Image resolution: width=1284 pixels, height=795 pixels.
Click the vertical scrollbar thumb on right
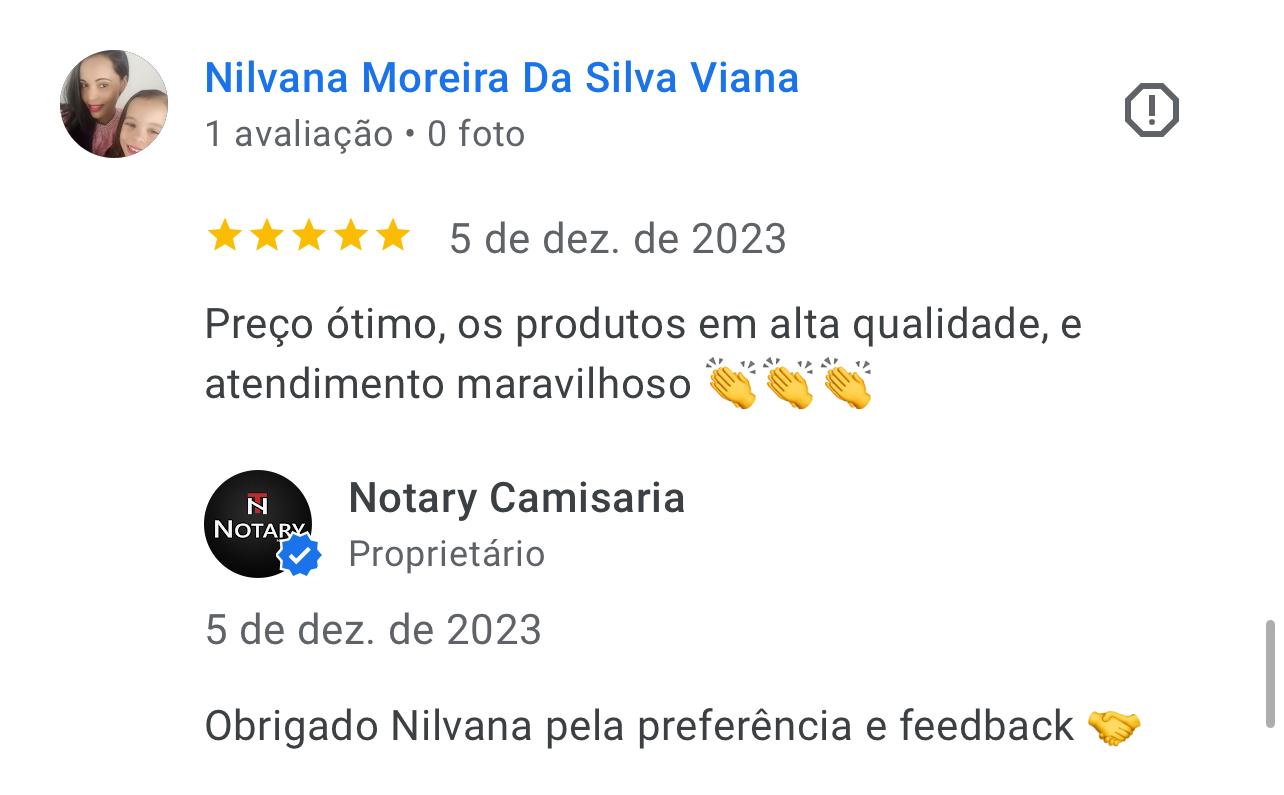(x=1270, y=673)
